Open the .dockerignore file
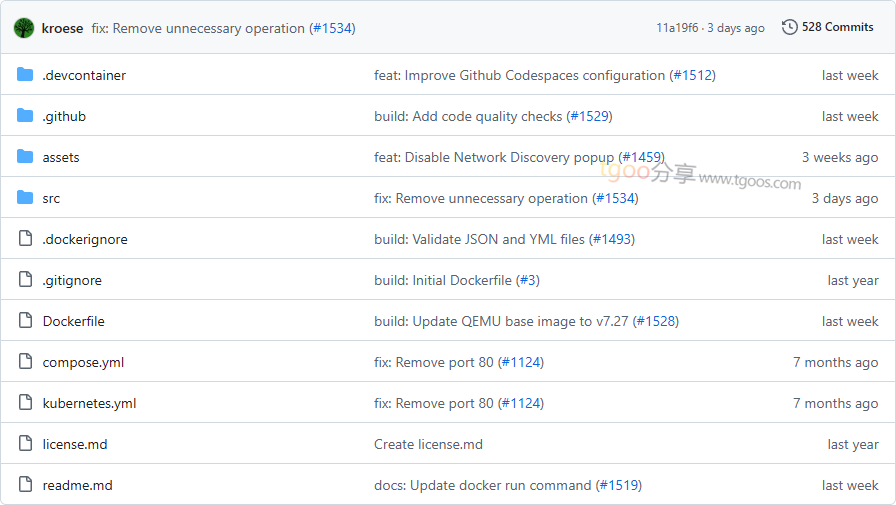 (85, 239)
